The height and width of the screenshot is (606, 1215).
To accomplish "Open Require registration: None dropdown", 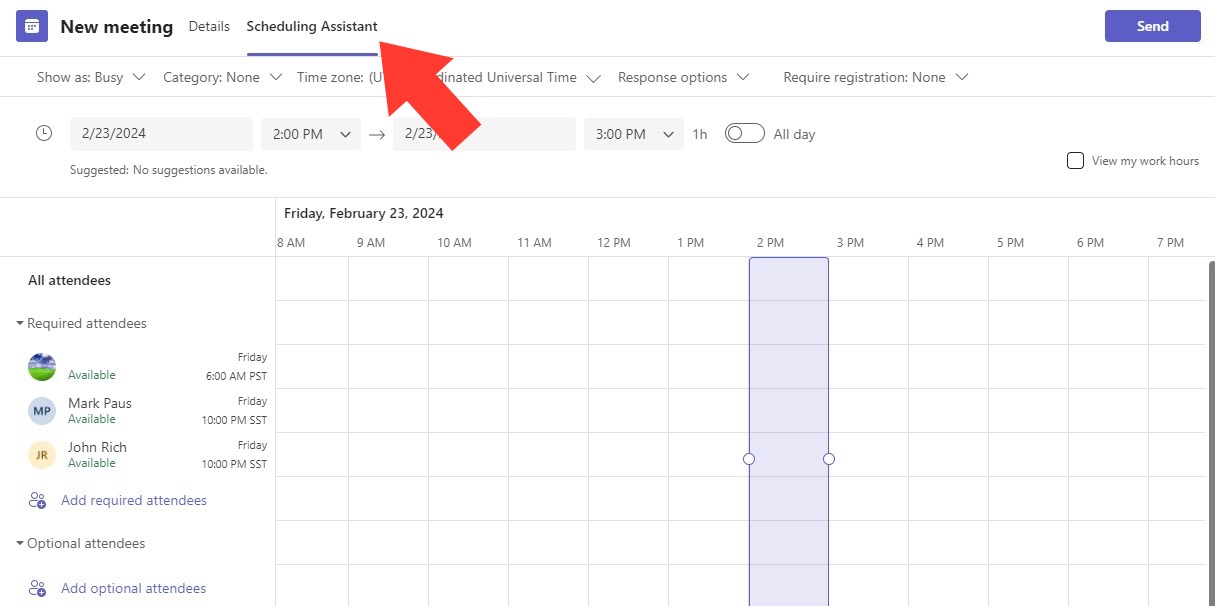I will tap(876, 77).
